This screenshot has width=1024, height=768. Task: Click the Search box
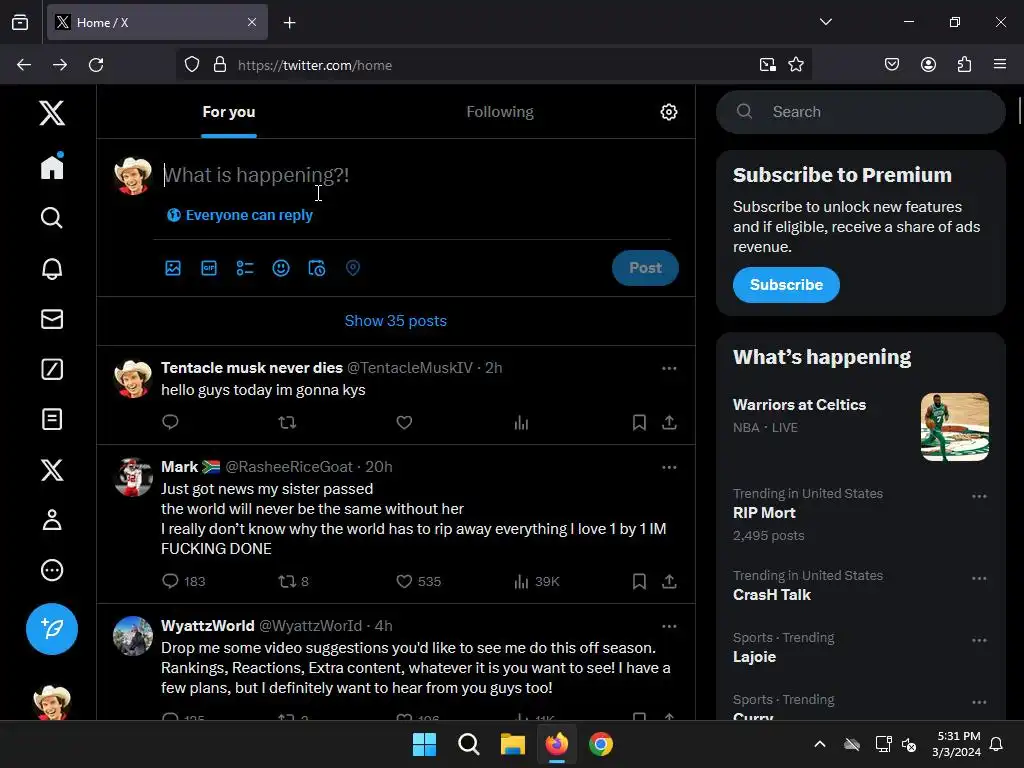coord(861,112)
